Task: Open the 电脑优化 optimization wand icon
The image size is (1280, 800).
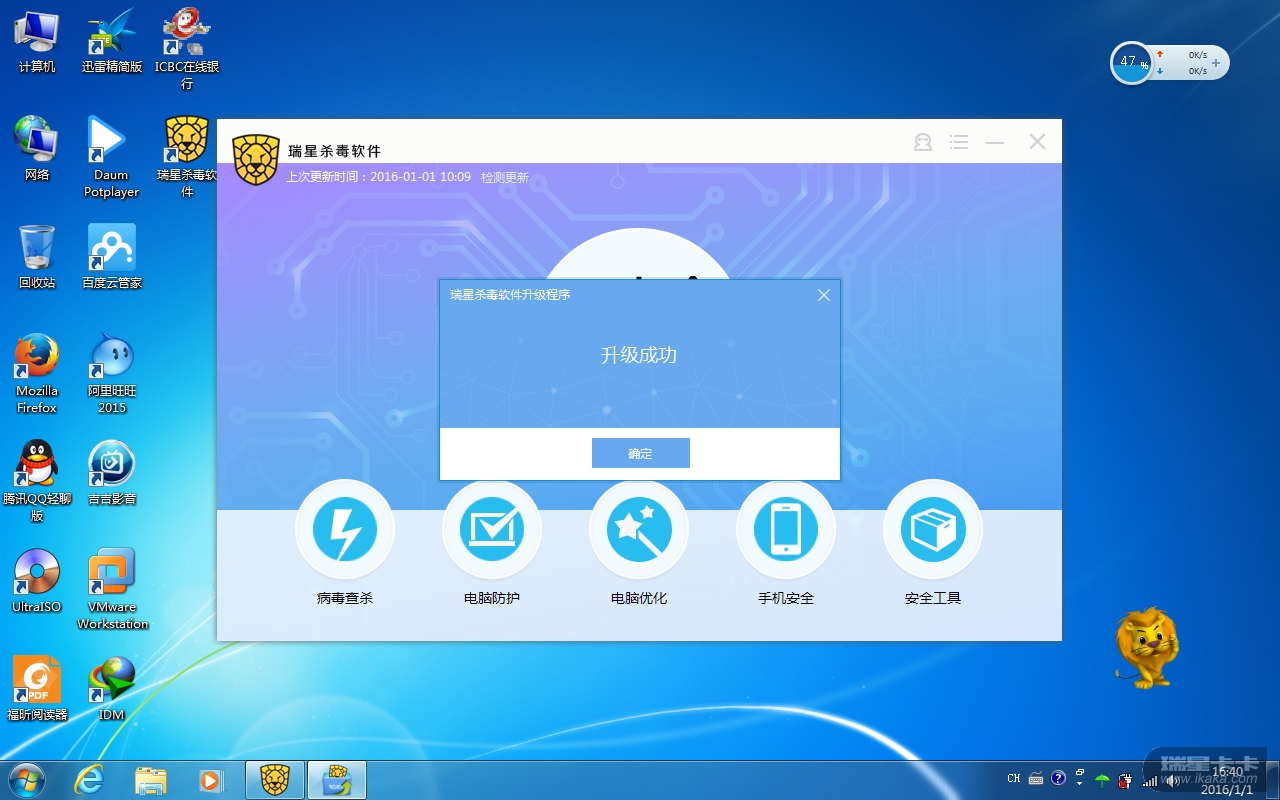Action: point(639,530)
